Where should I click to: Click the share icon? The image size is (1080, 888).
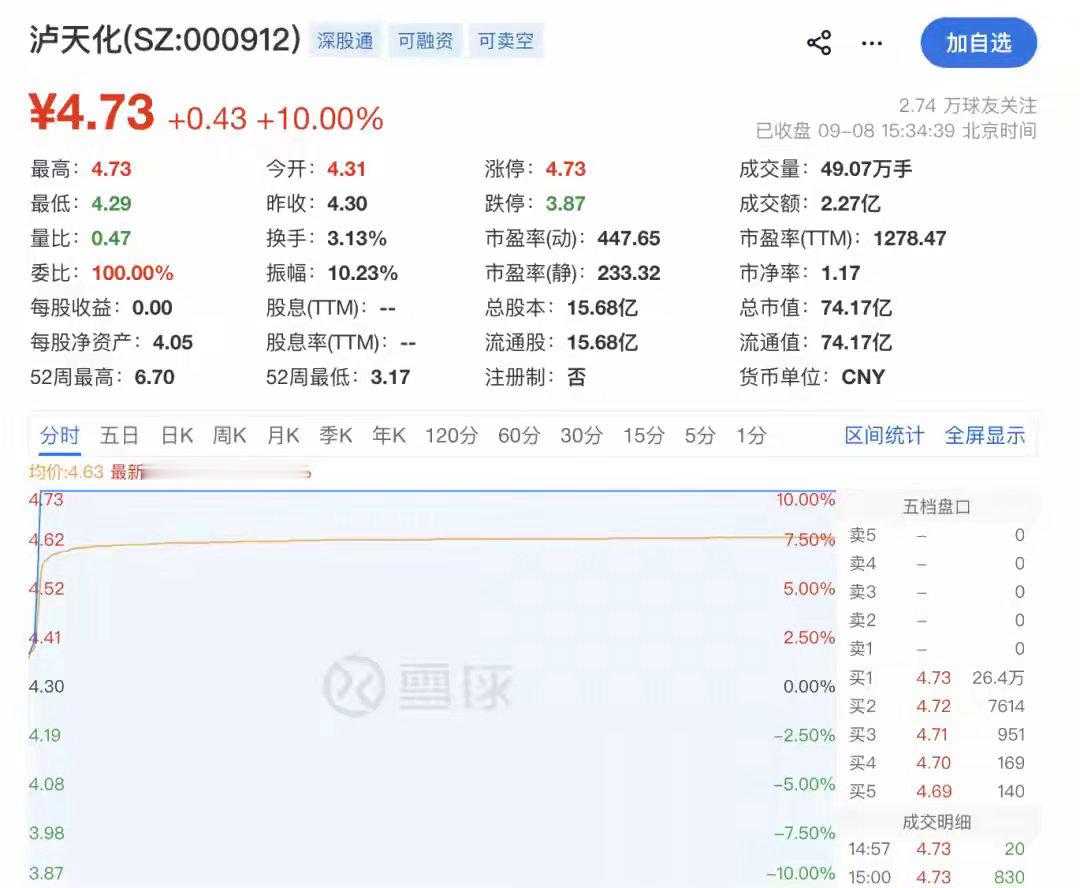819,43
